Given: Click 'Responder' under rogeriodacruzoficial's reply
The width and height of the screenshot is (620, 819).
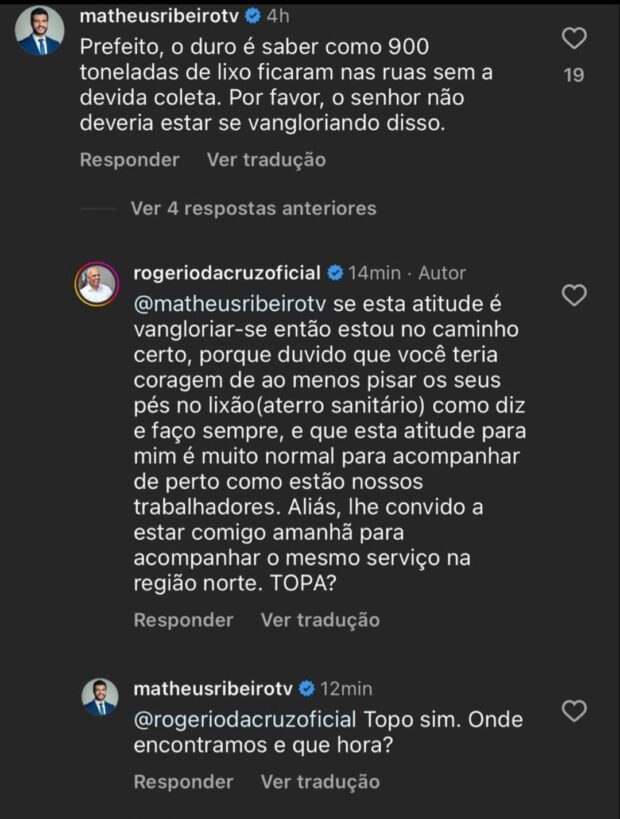Looking at the screenshot, I should 183,620.
